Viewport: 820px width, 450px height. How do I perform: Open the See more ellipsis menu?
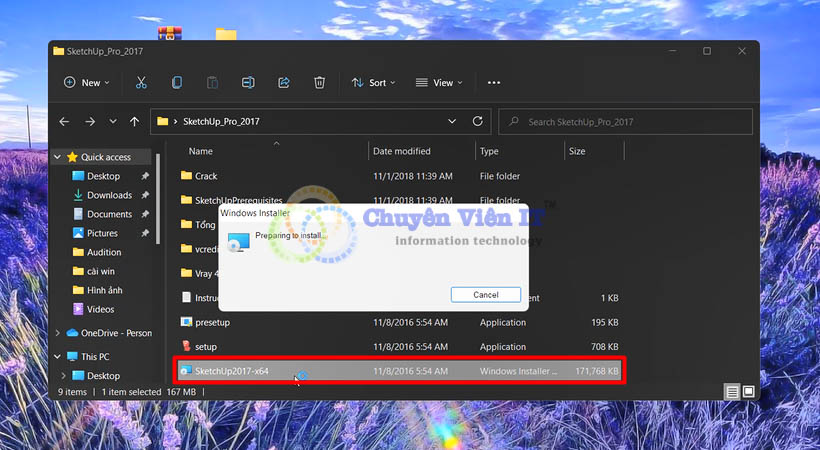pyautogui.click(x=493, y=83)
